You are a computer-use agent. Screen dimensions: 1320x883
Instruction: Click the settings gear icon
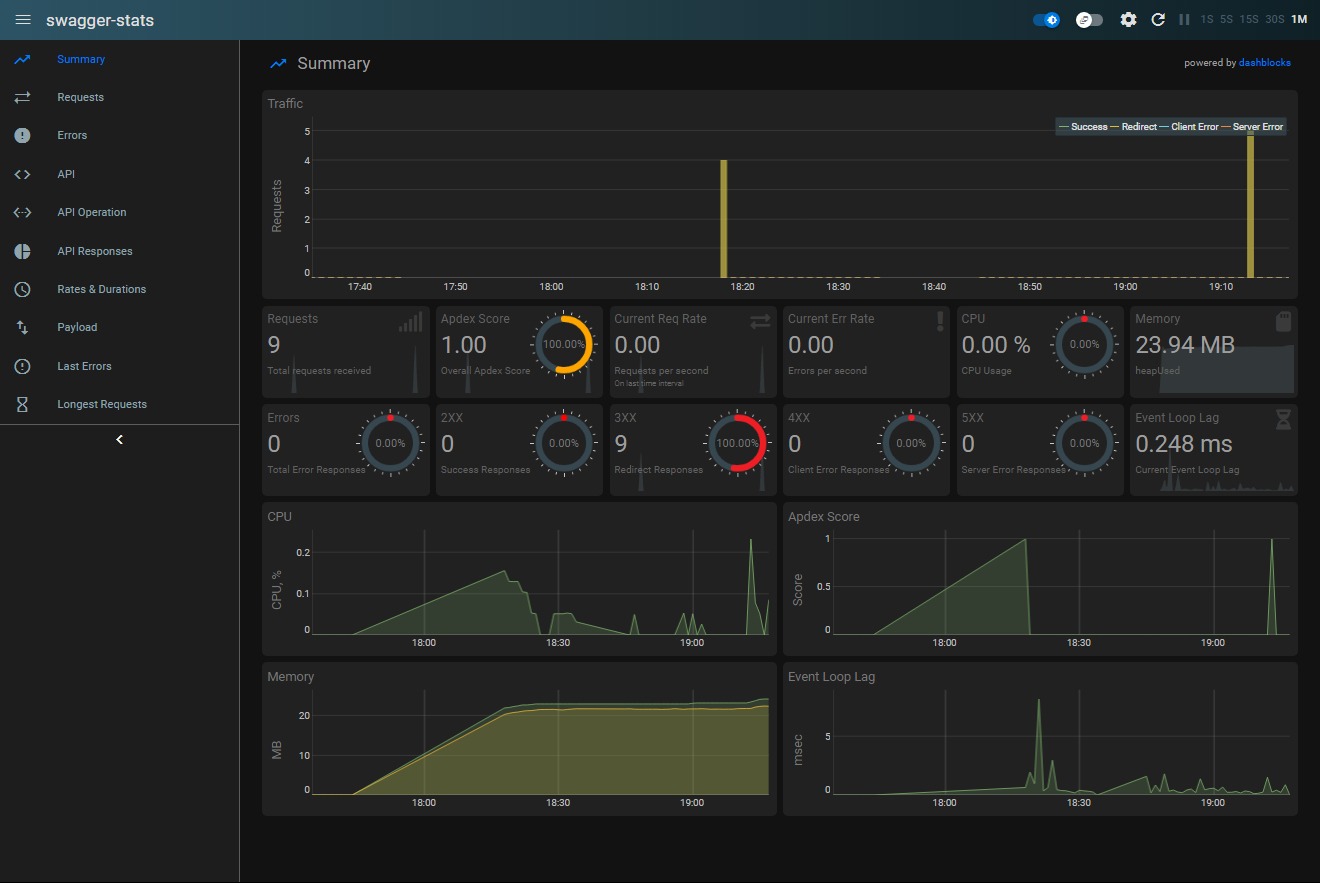tap(1128, 20)
